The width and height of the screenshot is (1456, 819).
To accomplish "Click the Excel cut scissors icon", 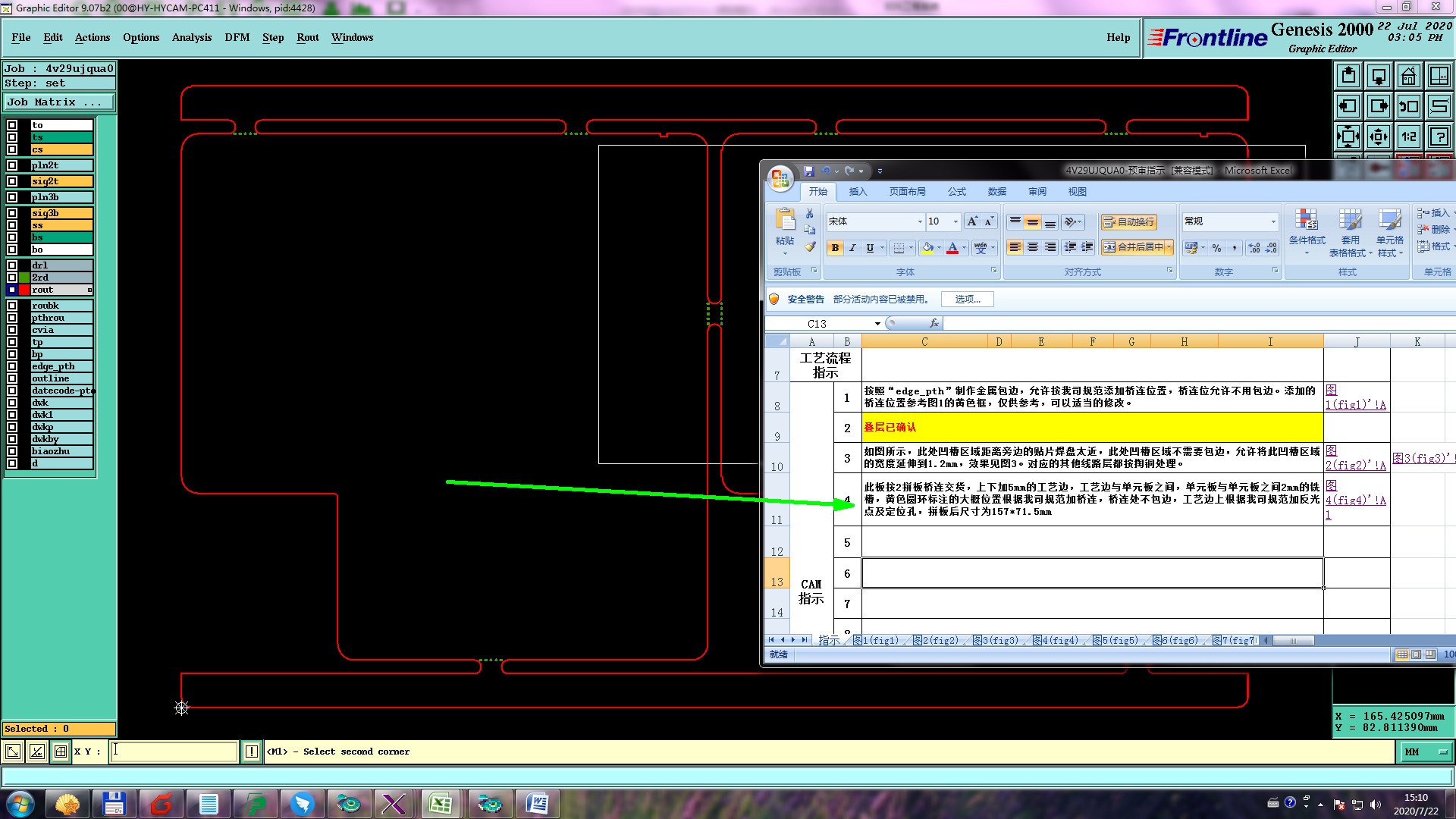I will (x=810, y=214).
